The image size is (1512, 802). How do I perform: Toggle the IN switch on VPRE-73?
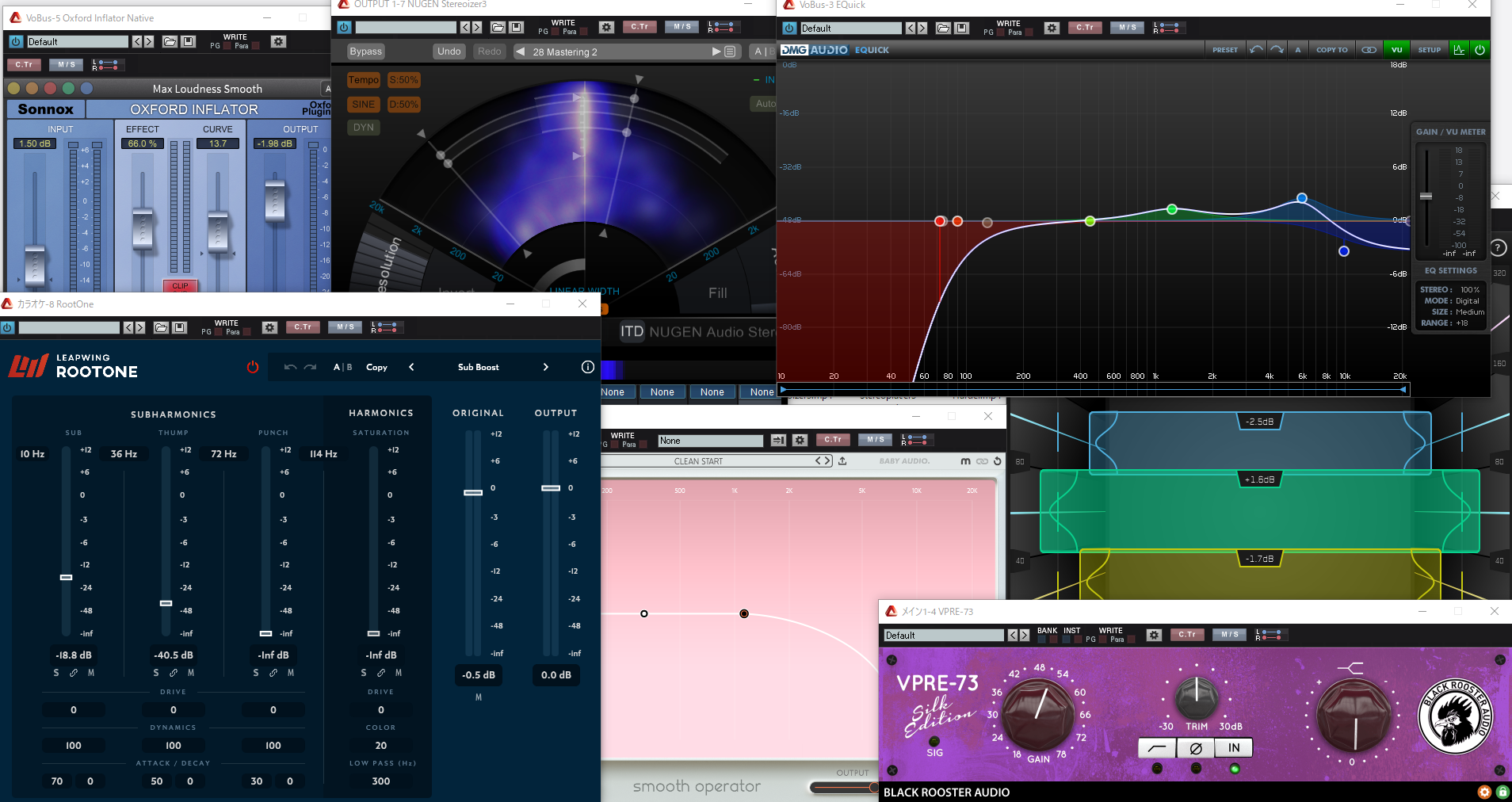1234,748
